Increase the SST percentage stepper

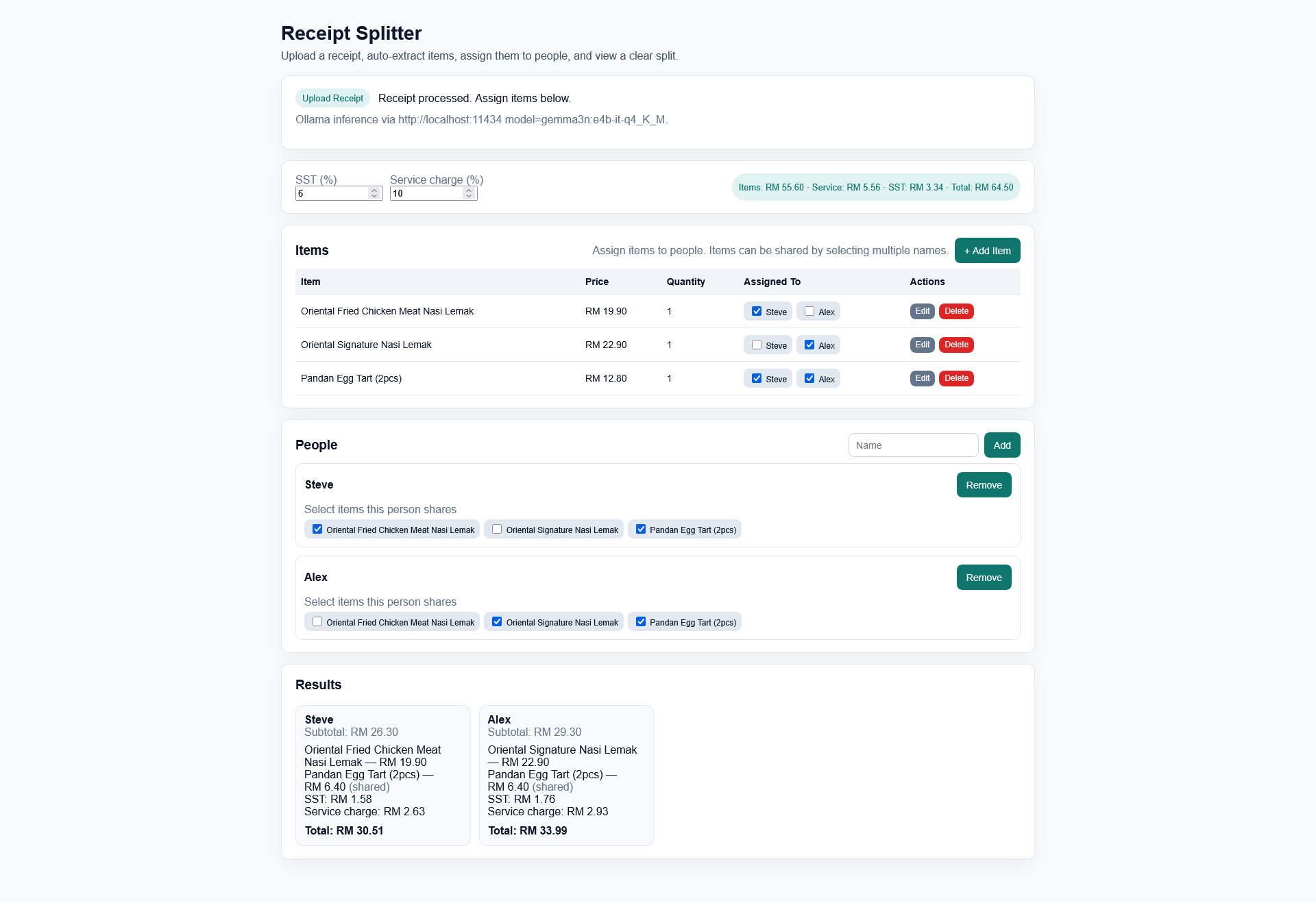tap(374, 190)
